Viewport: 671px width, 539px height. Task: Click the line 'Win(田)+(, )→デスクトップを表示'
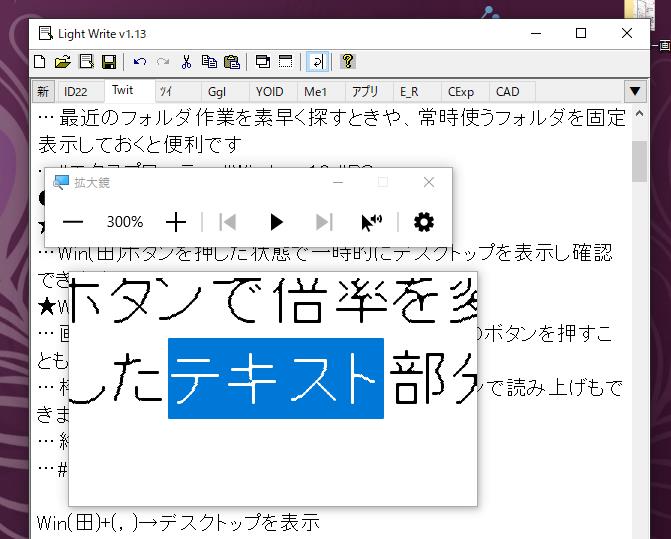click(x=178, y=523)
